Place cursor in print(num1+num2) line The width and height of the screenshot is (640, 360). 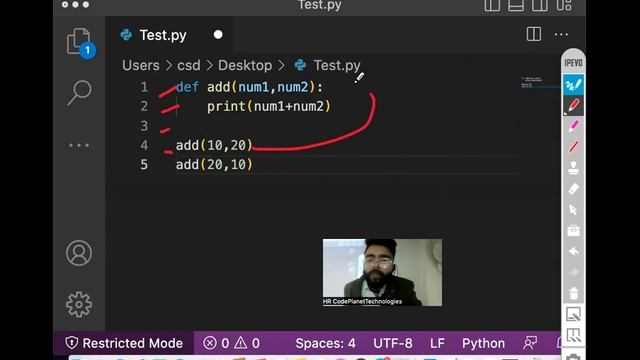coord(269,107)
